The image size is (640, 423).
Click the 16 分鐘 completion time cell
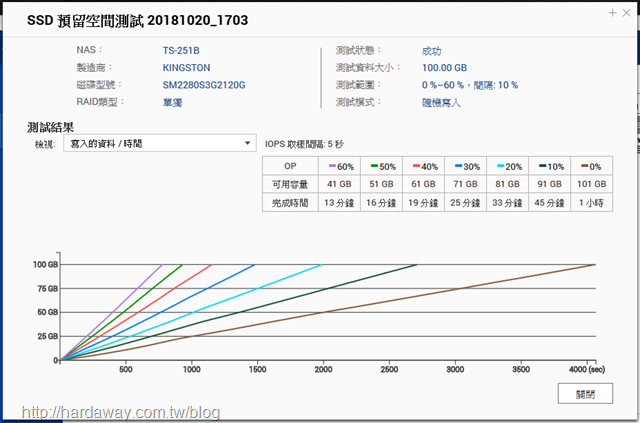tap(382, 203)
